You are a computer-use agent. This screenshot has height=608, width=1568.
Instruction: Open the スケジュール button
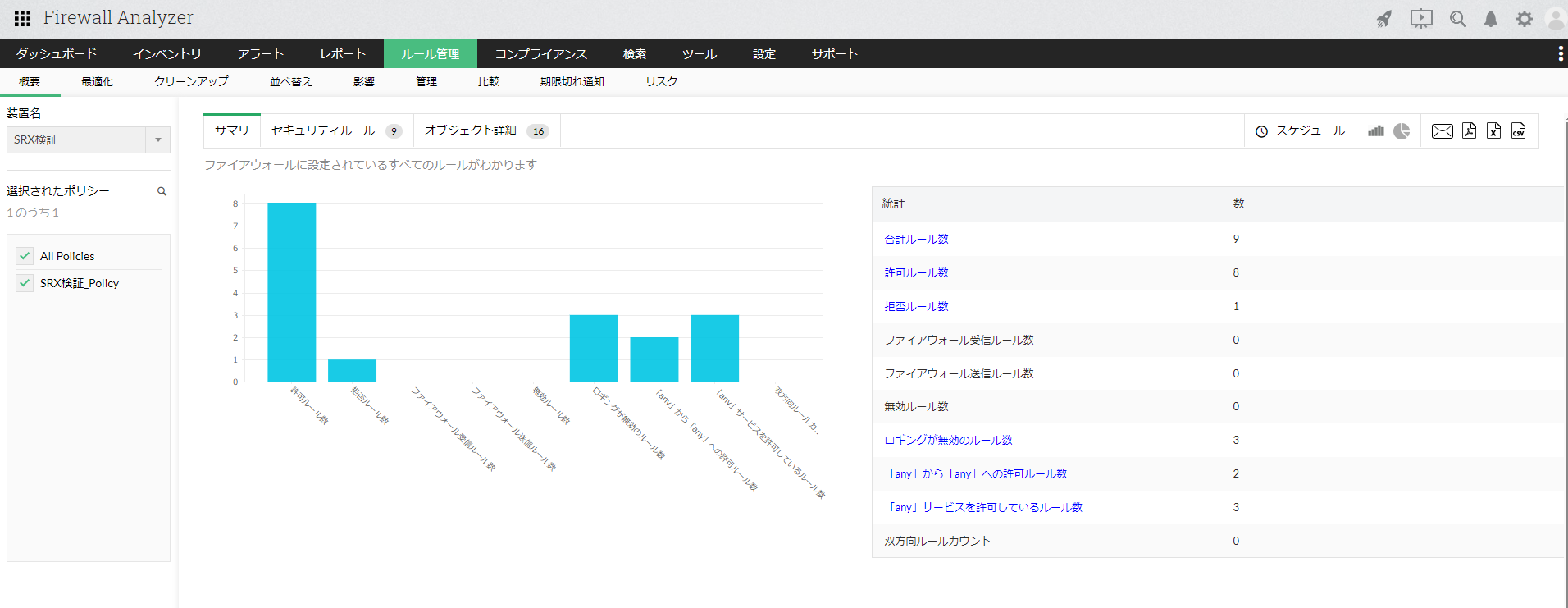coord(1300,131)
